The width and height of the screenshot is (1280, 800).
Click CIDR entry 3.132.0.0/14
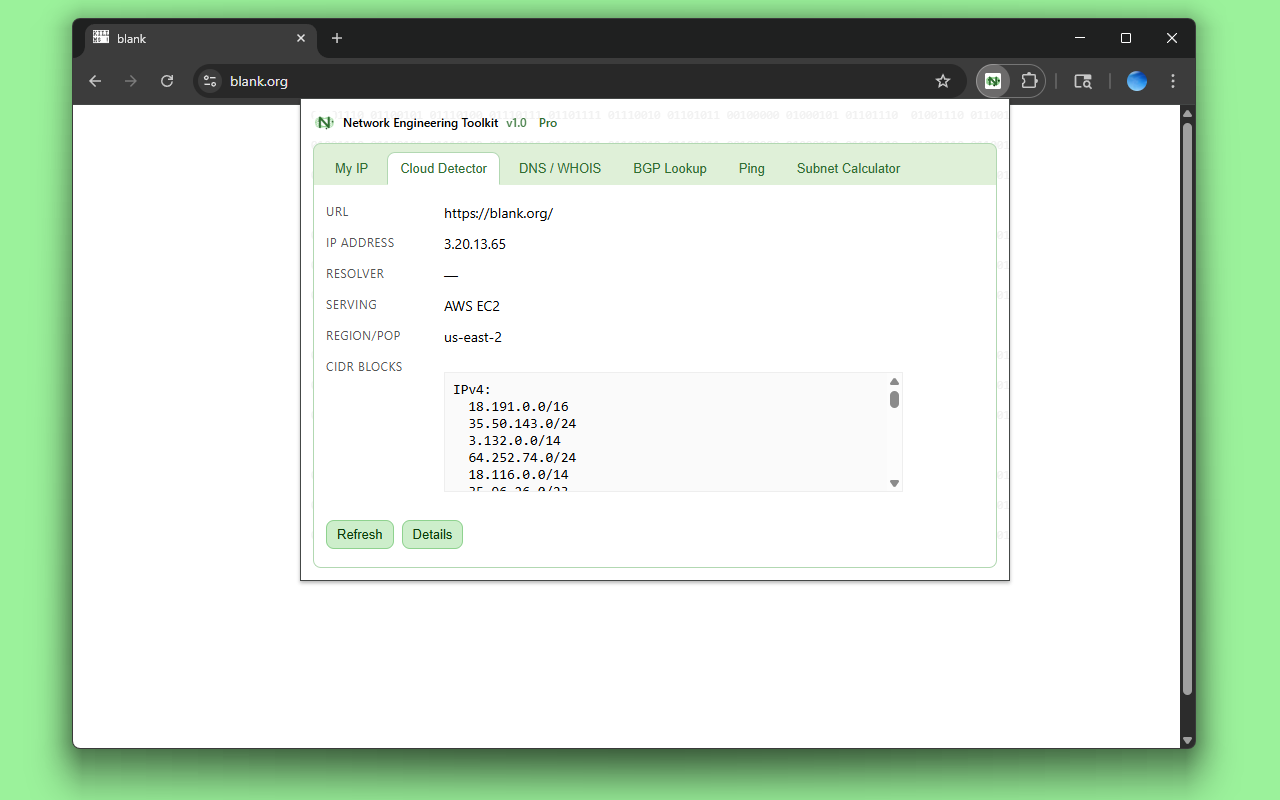coord(514,441)
